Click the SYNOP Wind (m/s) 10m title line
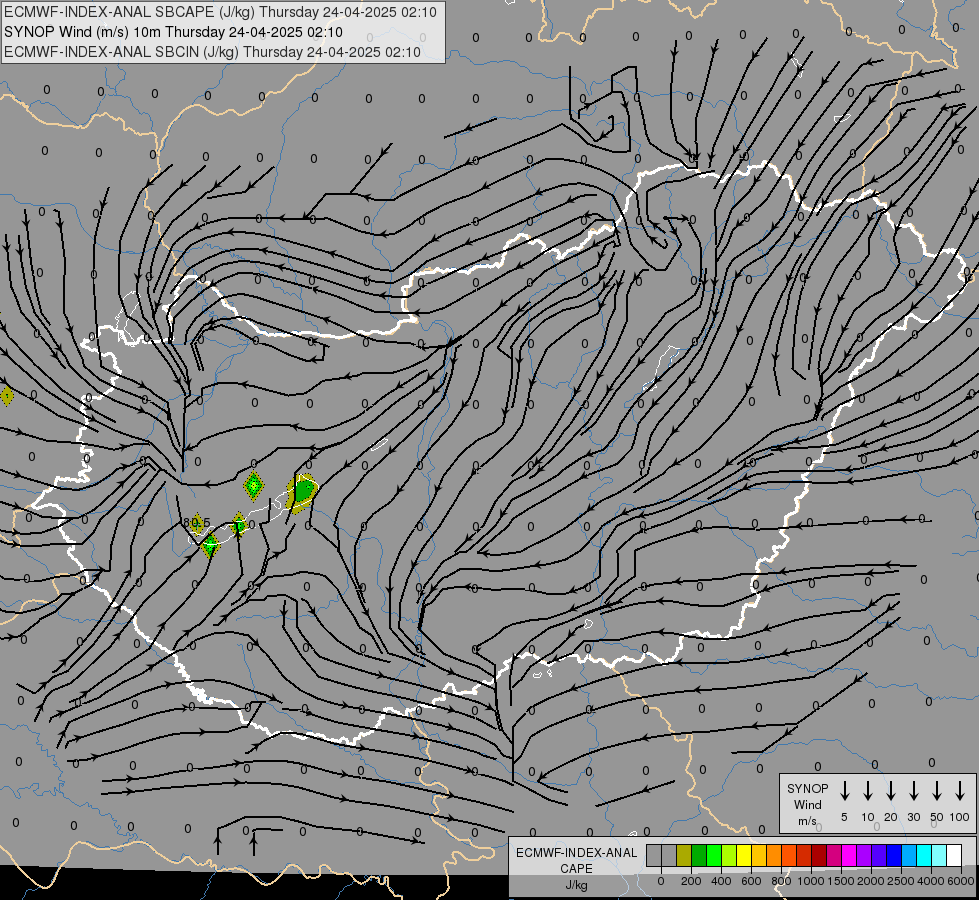Image resolution: width=979 pixels, height=900 pixels. [173, 32]
